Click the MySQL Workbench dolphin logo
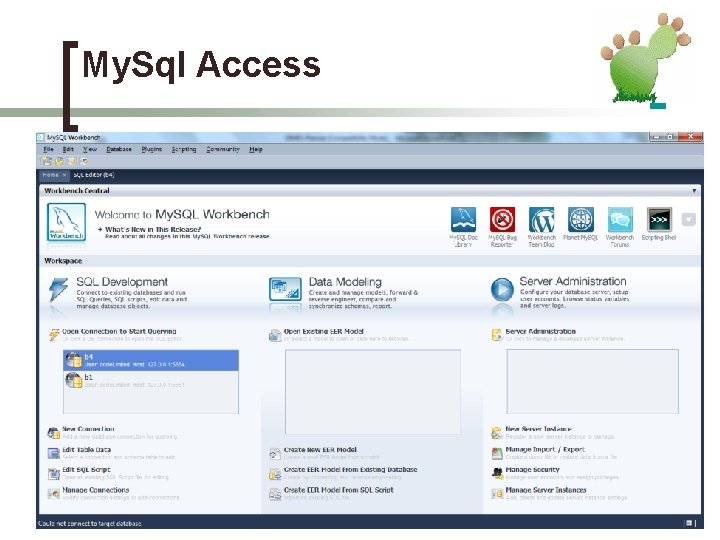720x540 pixels. point(66,222)
